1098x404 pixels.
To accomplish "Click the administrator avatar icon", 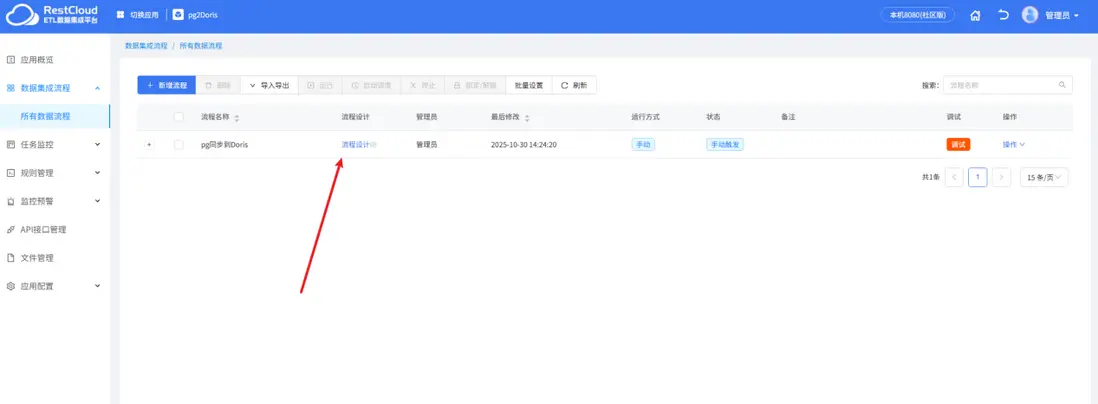I will coord(1029,15).
